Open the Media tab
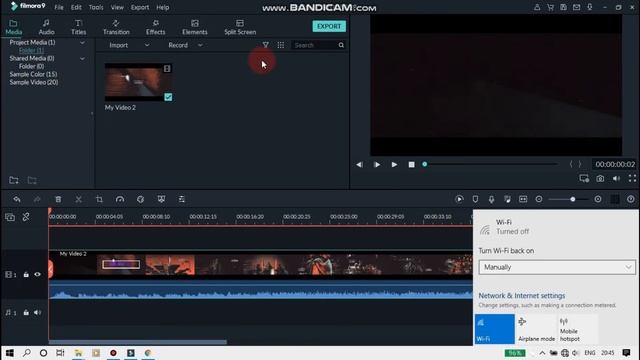The width and height of the screenshot is (640, 360). [x=13, y=27]
